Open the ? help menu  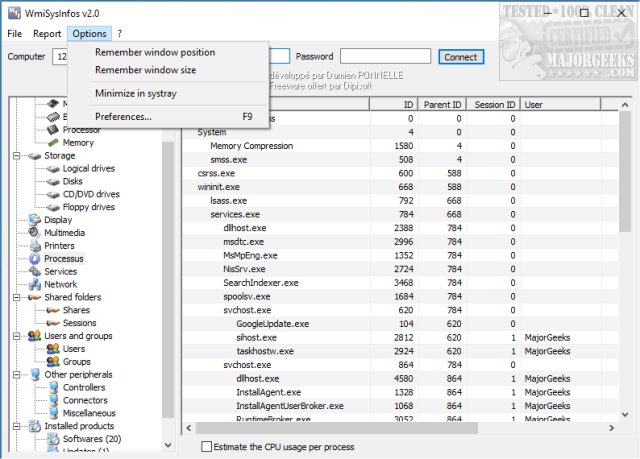[x=120, y=33]
